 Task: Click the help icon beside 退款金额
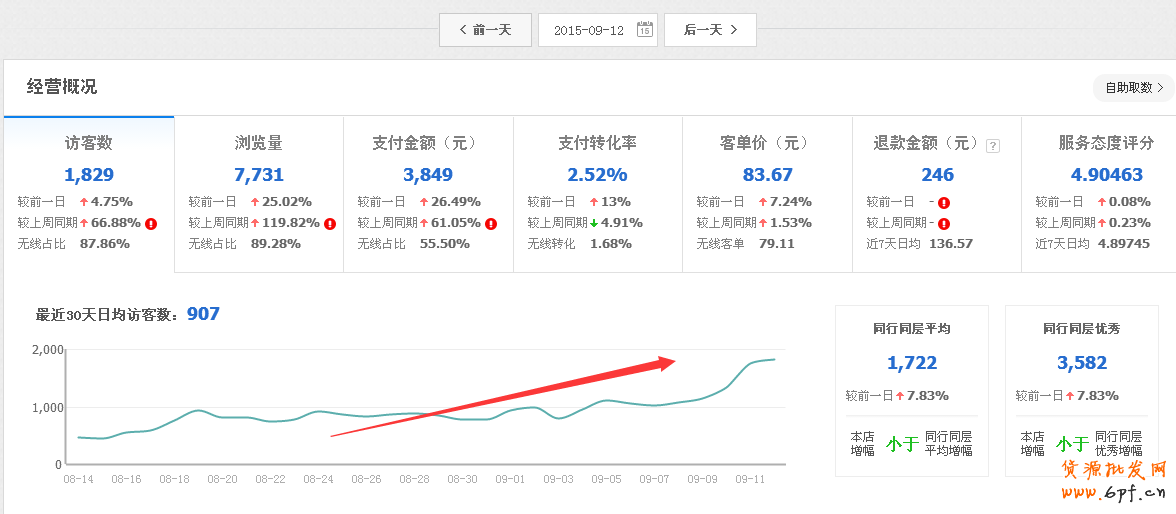(993, 146)
